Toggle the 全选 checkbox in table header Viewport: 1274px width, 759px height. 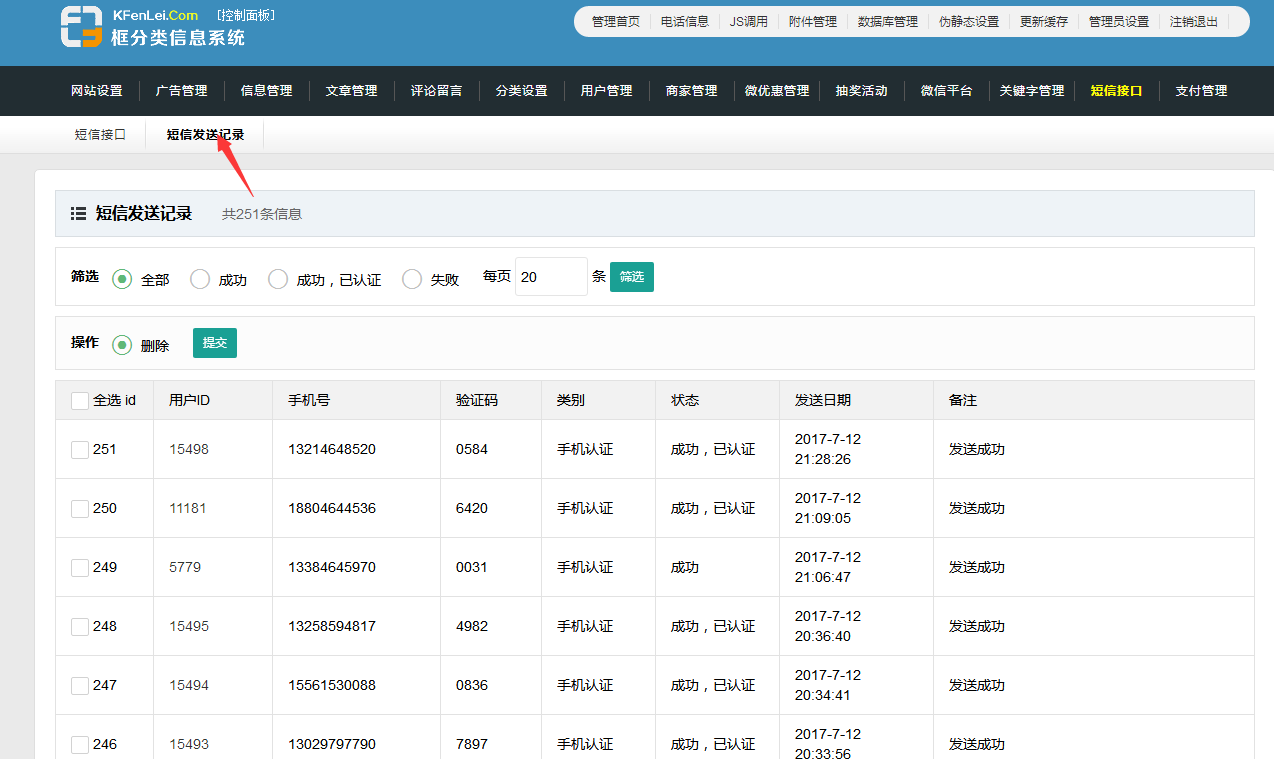[x=80, y=400]
